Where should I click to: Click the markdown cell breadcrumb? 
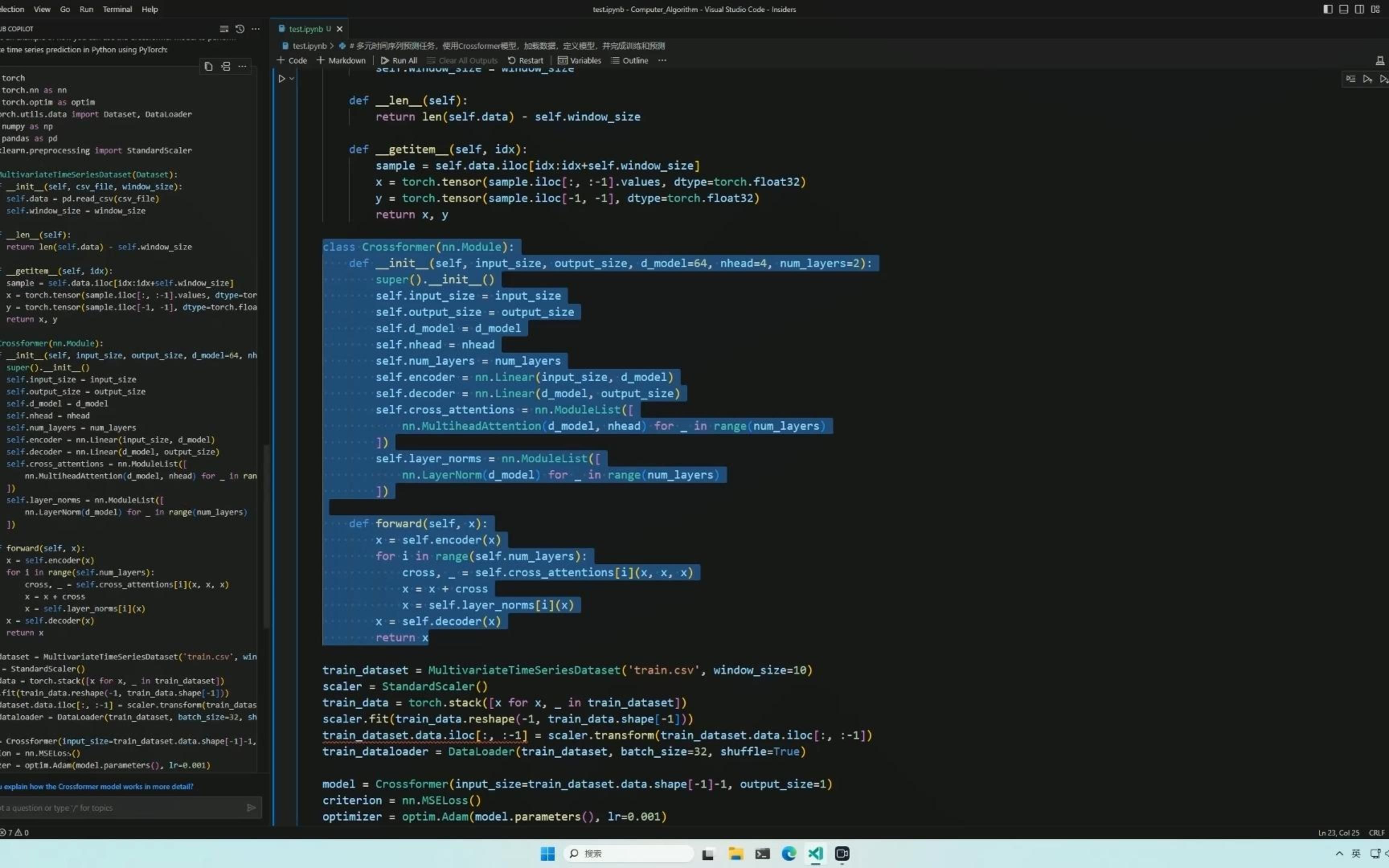(x=502, y=46)
